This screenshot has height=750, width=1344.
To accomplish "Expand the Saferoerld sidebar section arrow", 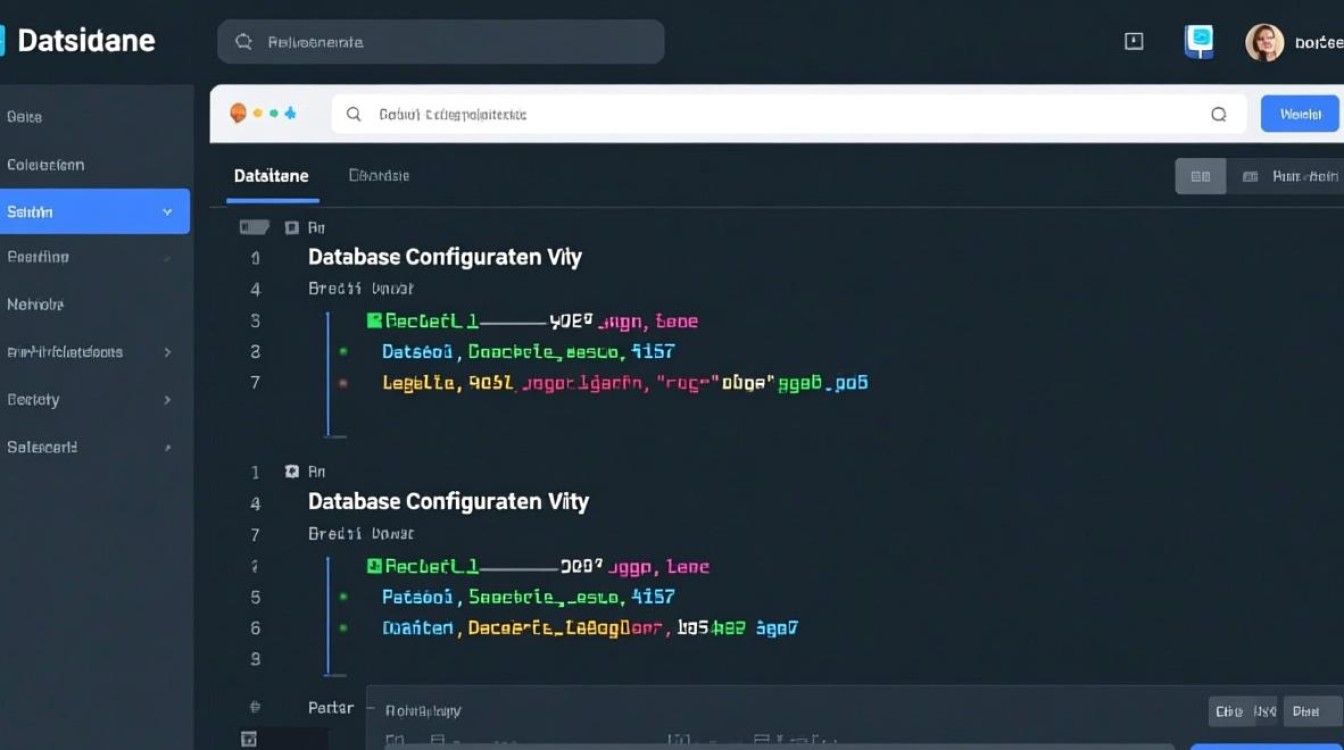I will point(167,448).
